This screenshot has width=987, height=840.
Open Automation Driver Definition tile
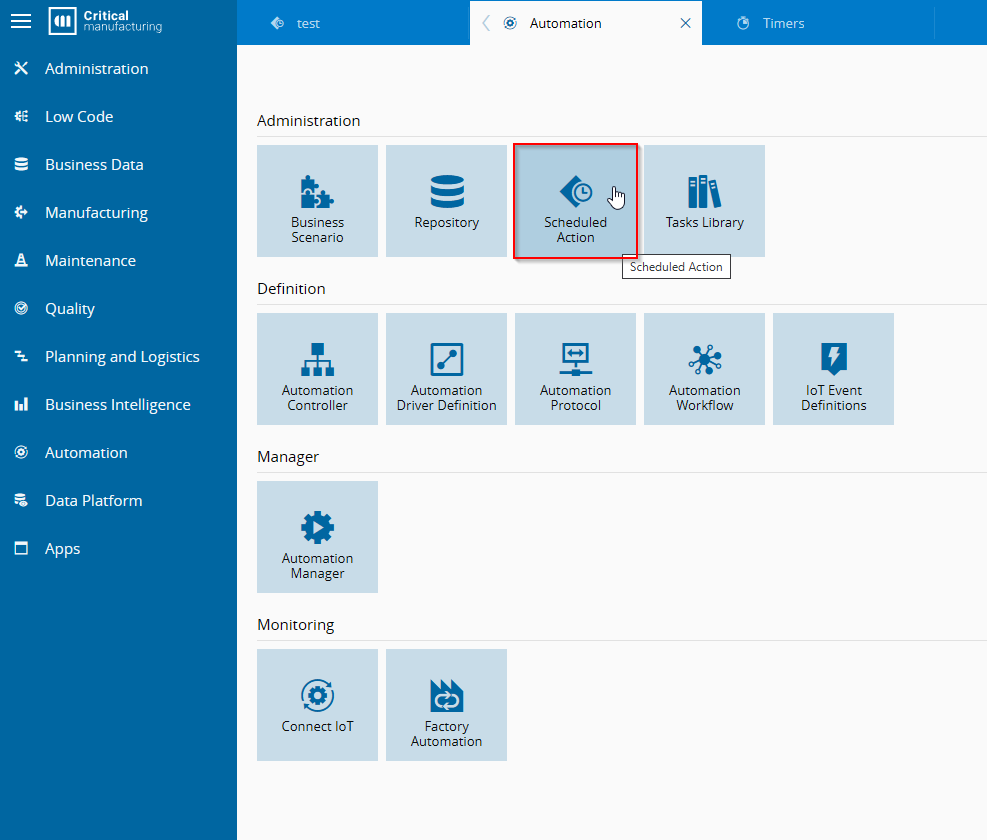pyautogui.click(x=446, y=369)
